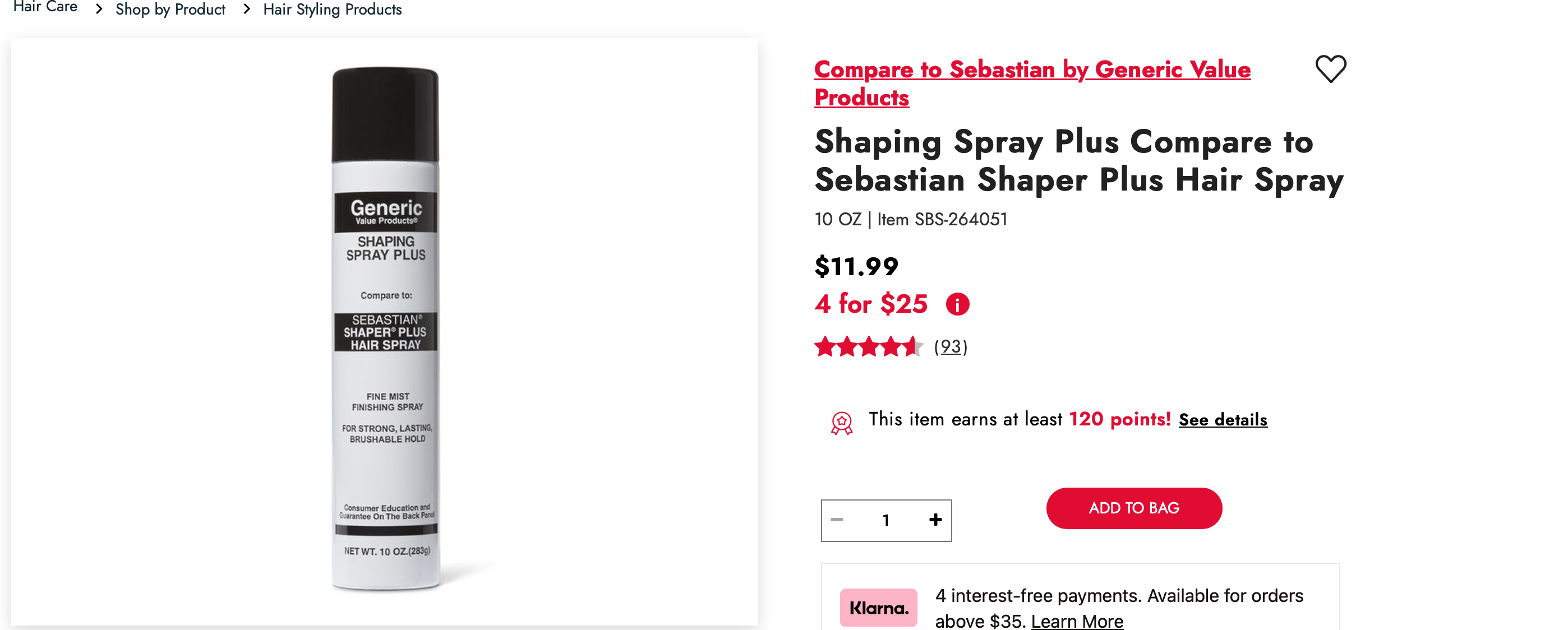
Task: Click the chevron after Shop by Product
Action: click(247, 10)
